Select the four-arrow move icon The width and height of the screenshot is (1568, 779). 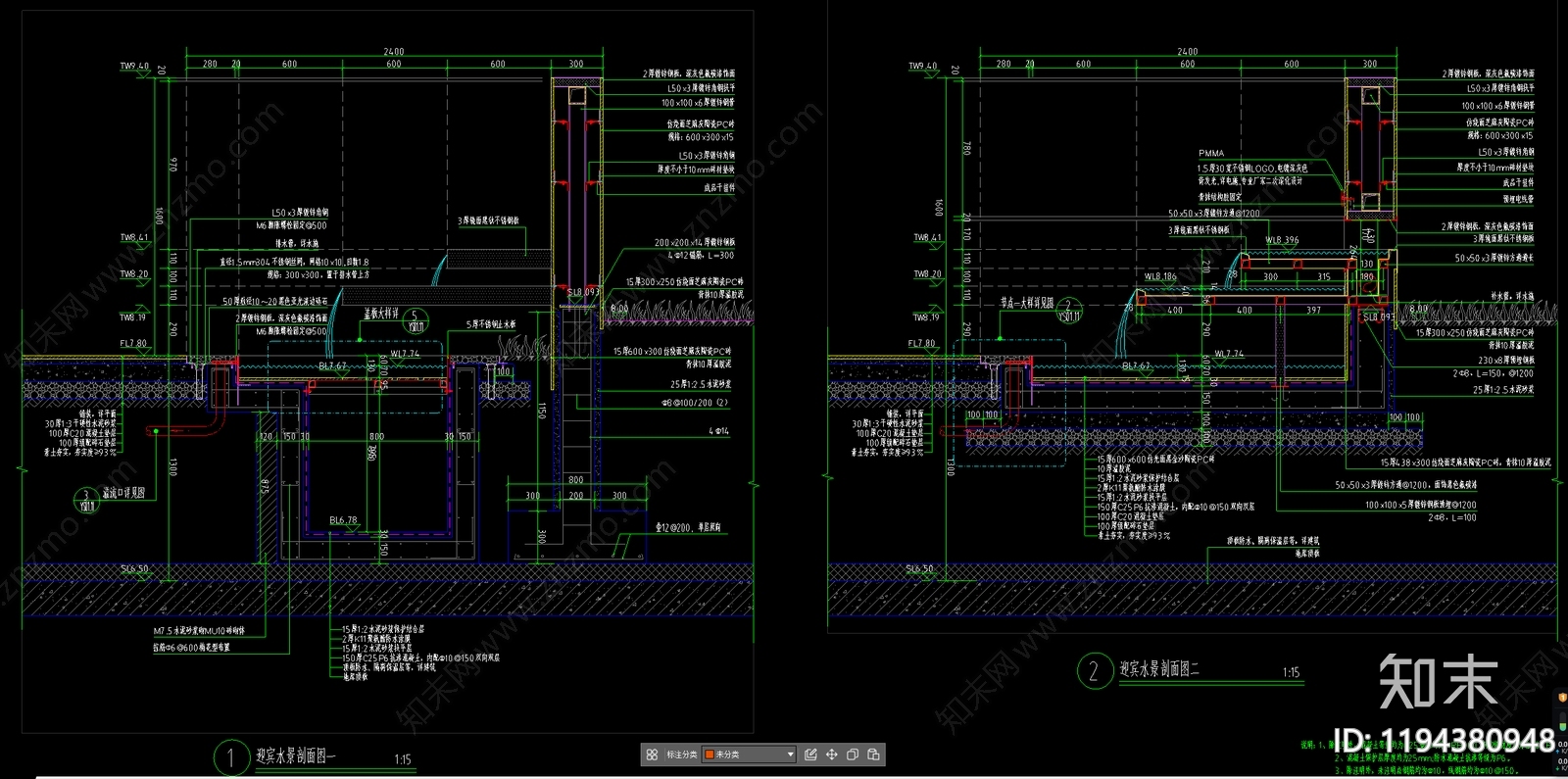coord(832,755)
